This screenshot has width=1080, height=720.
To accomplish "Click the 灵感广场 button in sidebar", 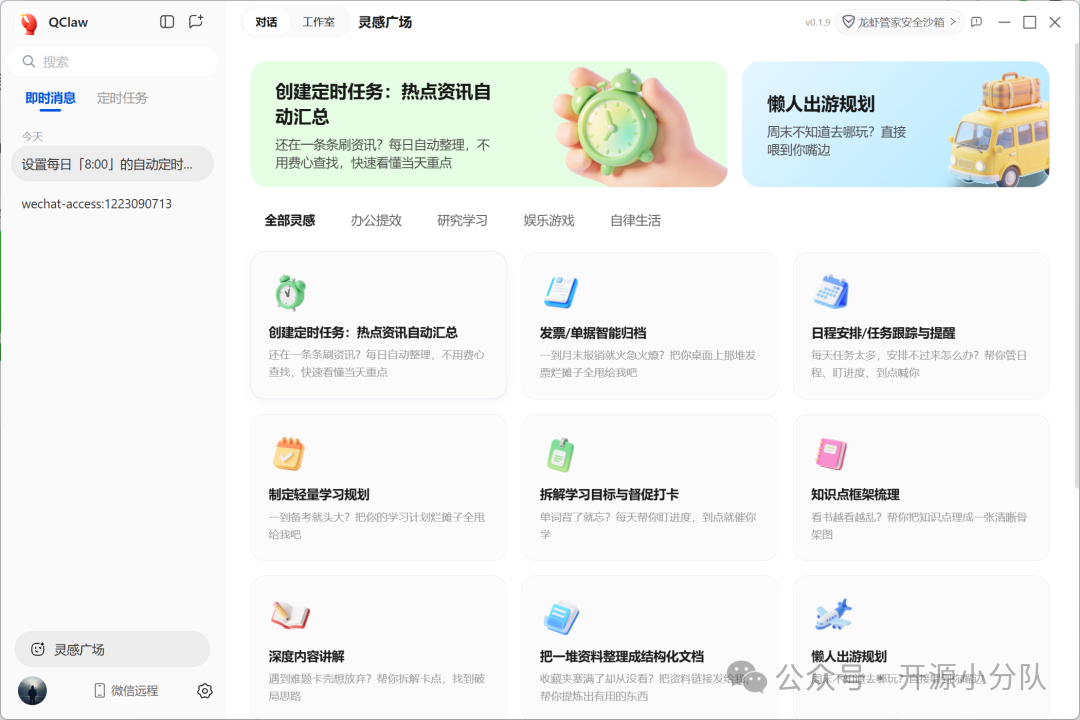I will tap(112, 649).
